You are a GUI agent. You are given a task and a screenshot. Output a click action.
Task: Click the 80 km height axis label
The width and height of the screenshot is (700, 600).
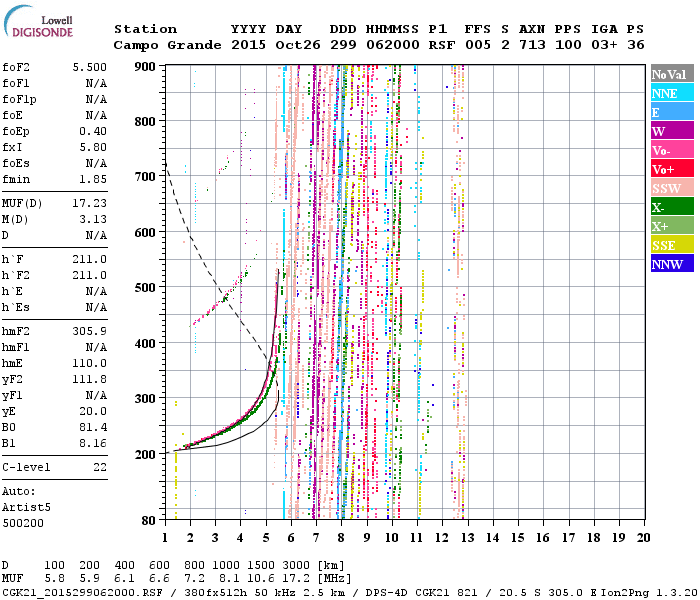[149, 520]
